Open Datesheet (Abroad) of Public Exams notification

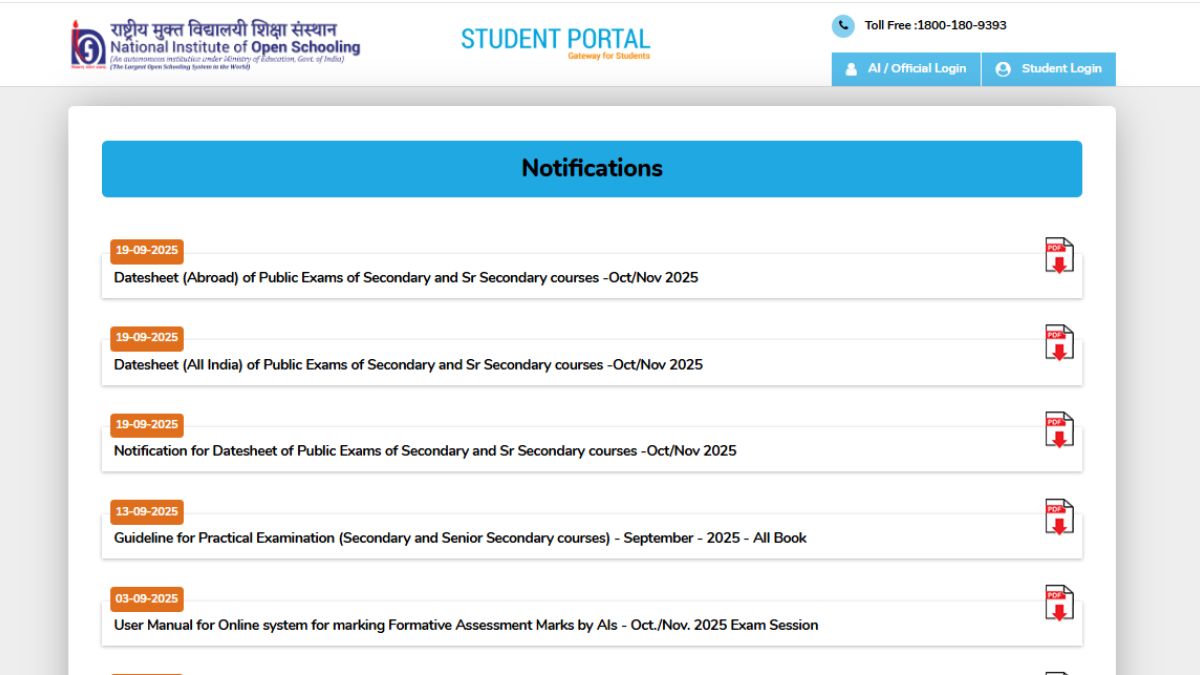tap(406, 277)
